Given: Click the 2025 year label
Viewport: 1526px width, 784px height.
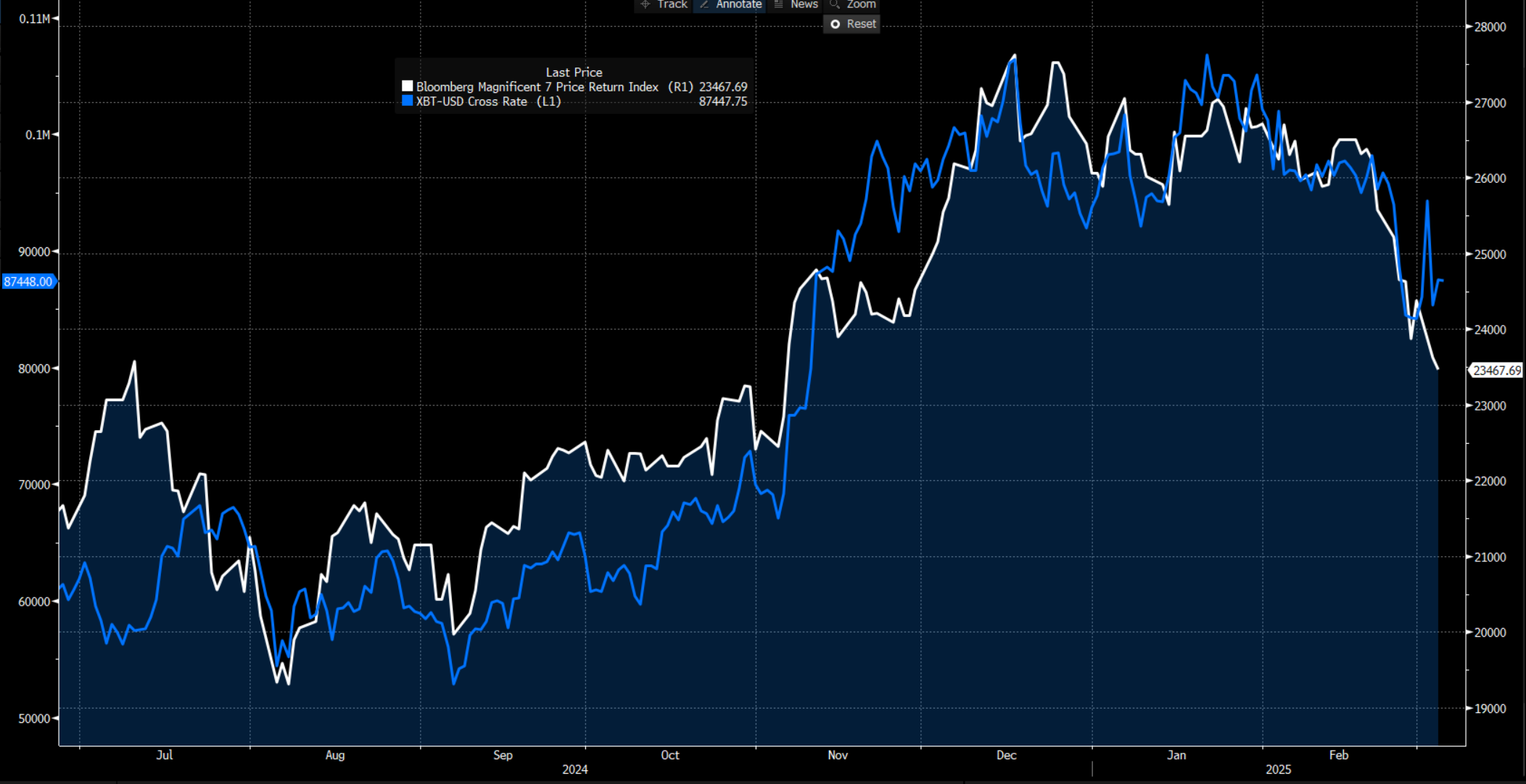Looking at the screenshot, I should (1279, 769).
